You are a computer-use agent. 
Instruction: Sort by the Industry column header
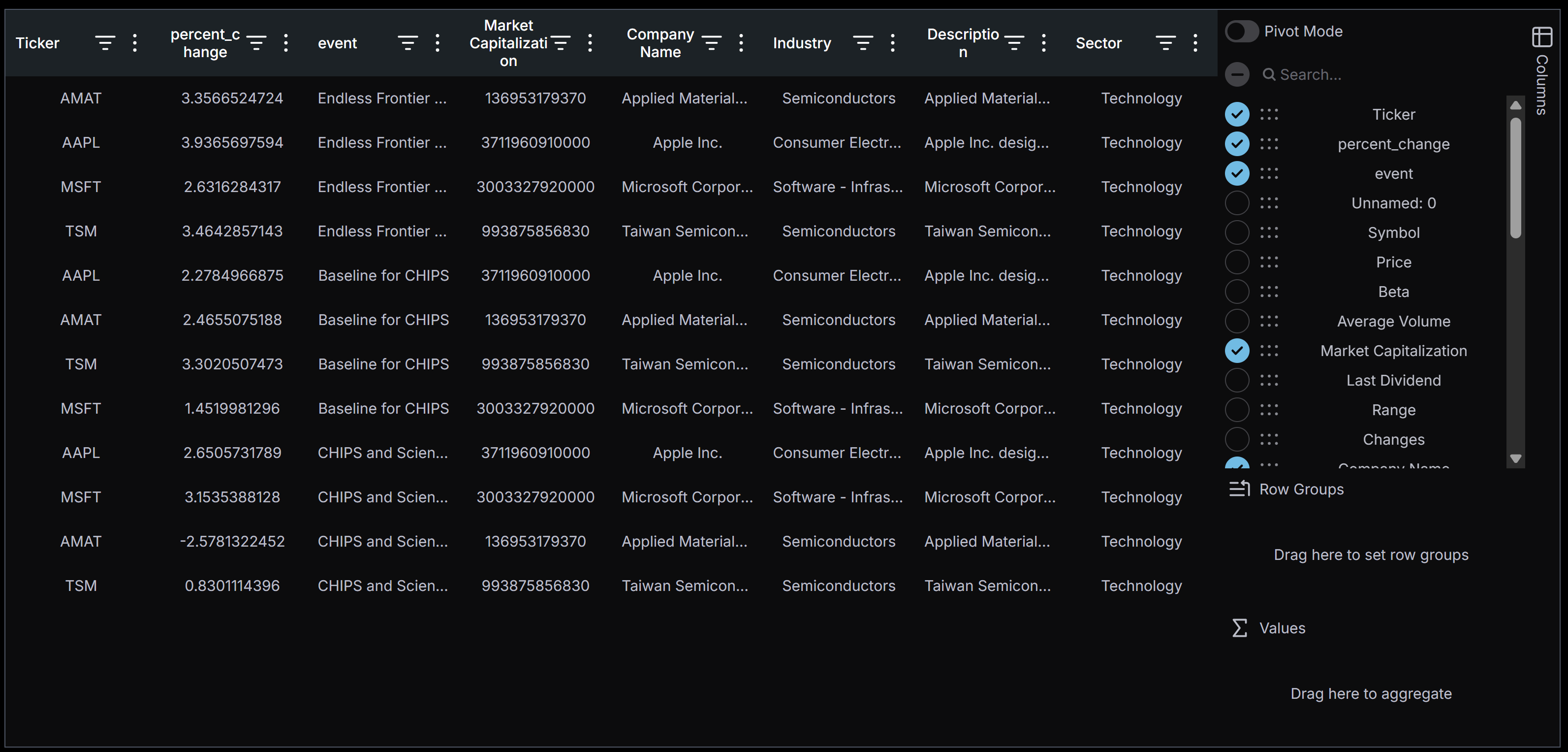coord(802,43)
